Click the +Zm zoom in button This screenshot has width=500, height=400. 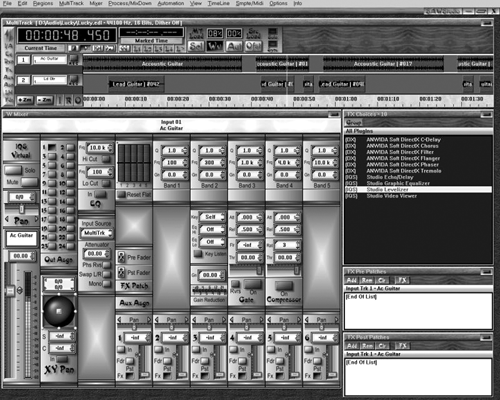(25, 100)
